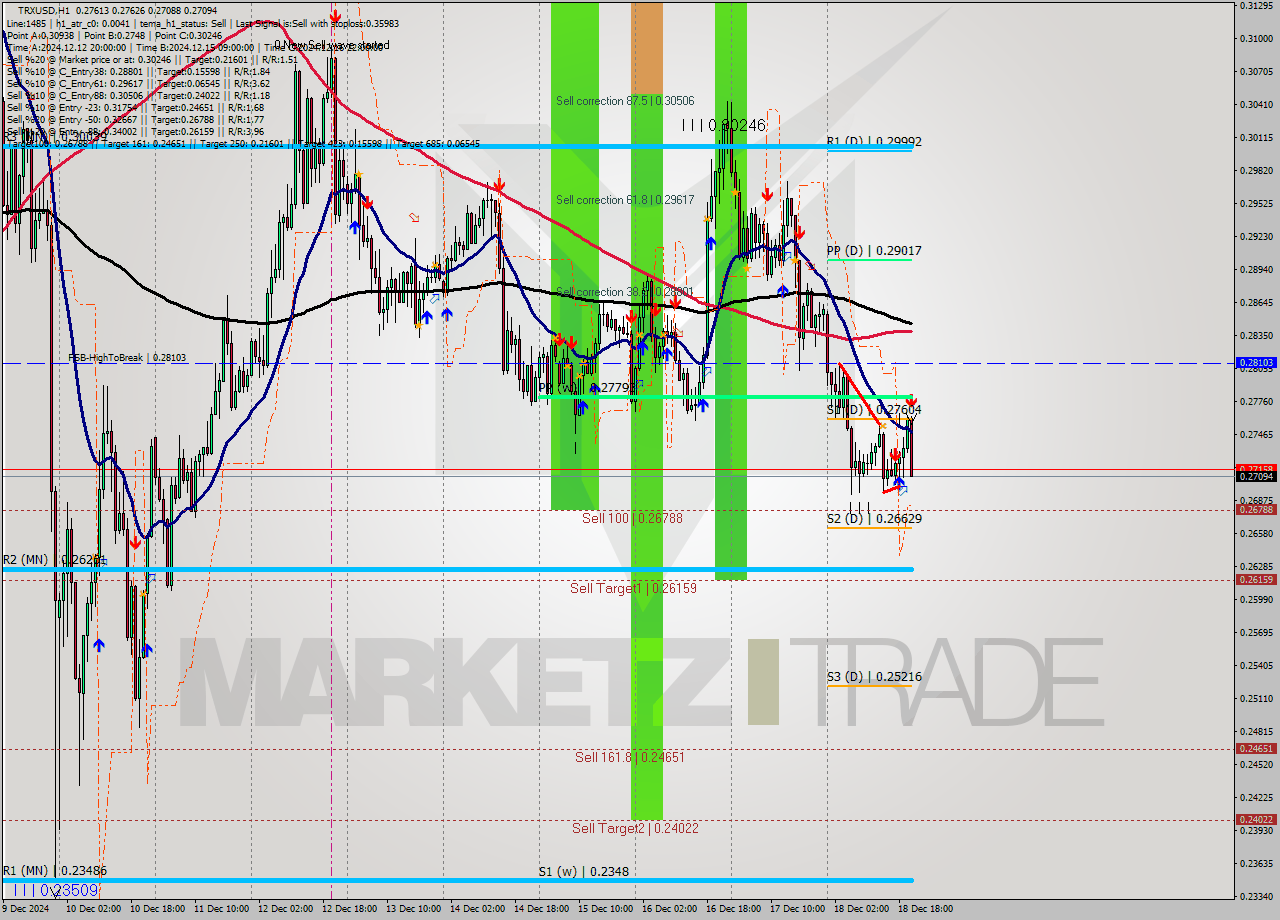Viewport: 1280px width, 920px height.
Task: Select the 'S1 (w) | 0.2348' weekly label
Action: click(x=584, y=872)
